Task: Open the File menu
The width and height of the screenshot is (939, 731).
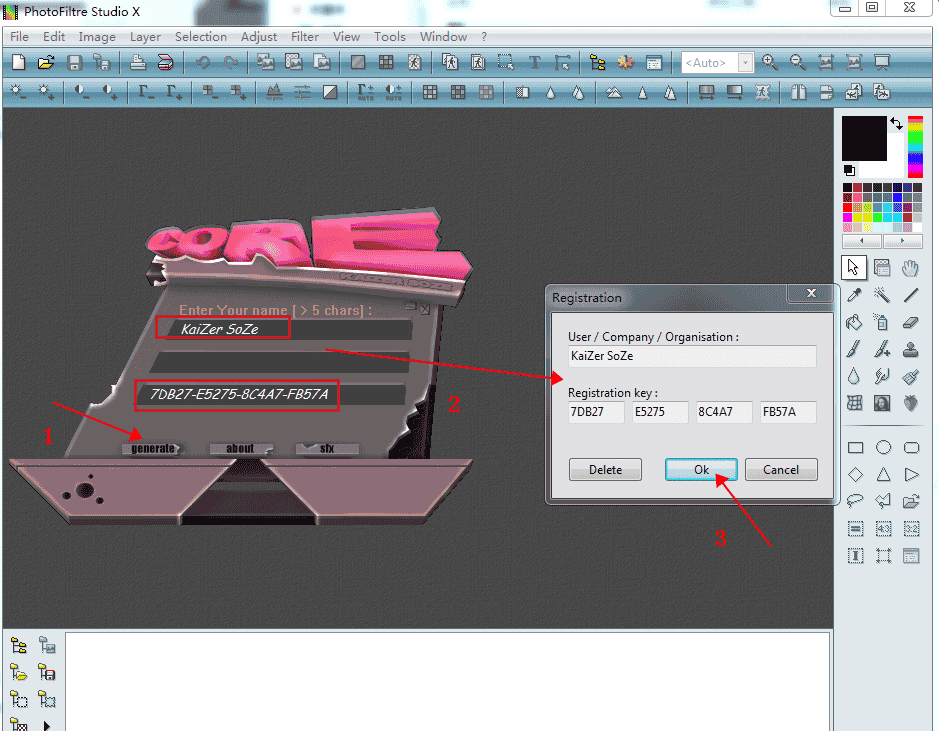Action: tap(19, 37)
